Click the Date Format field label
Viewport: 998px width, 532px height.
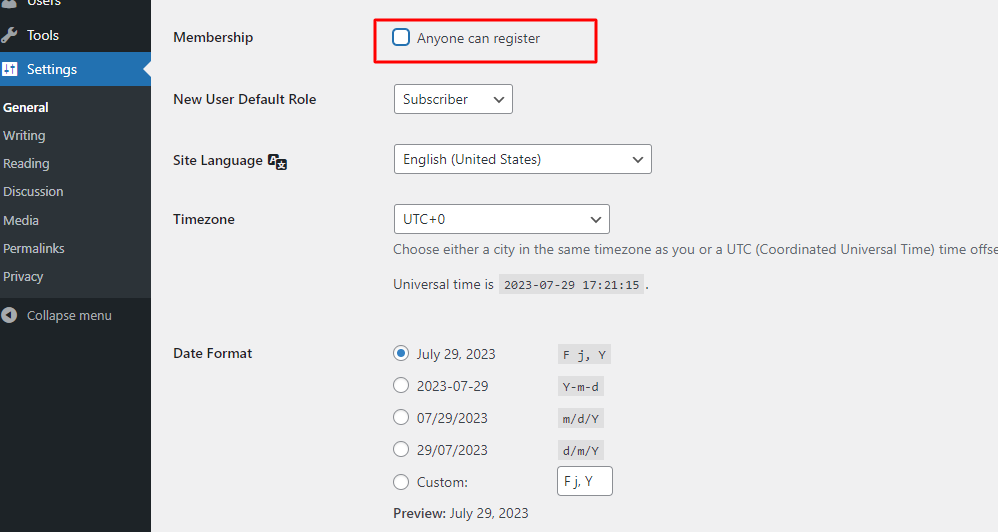point(213,353)
